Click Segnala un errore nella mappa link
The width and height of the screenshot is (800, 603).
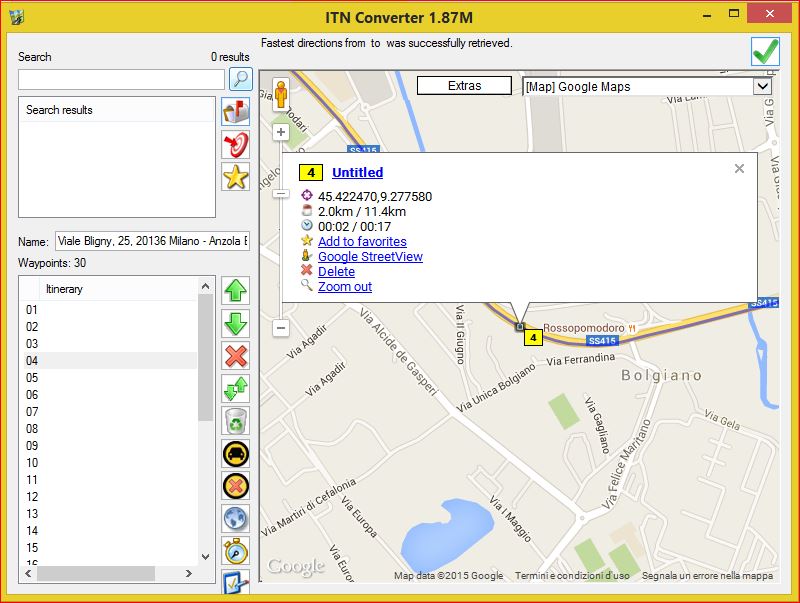(x=707, y=575)
